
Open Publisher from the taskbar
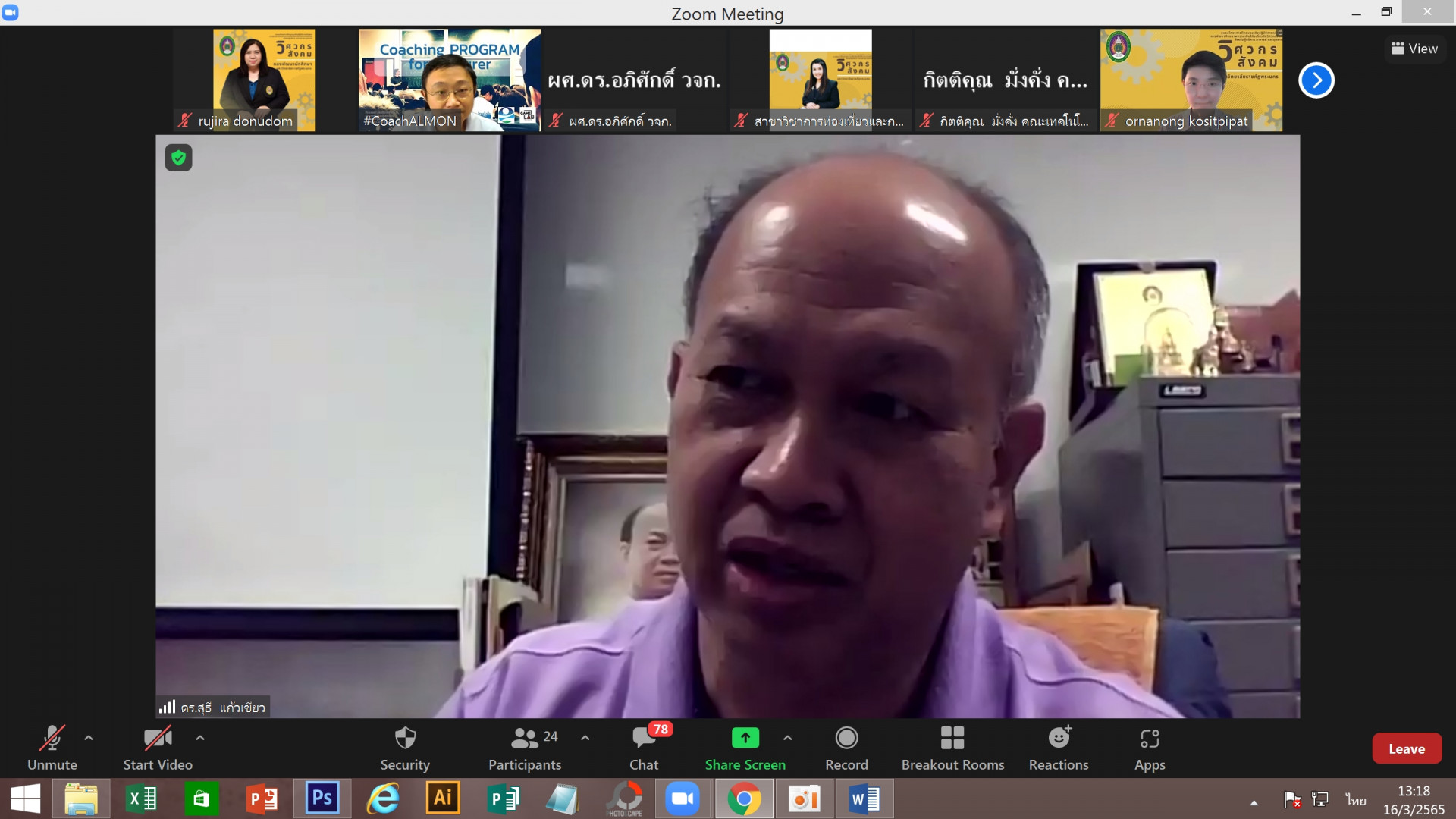pos(503,799)
